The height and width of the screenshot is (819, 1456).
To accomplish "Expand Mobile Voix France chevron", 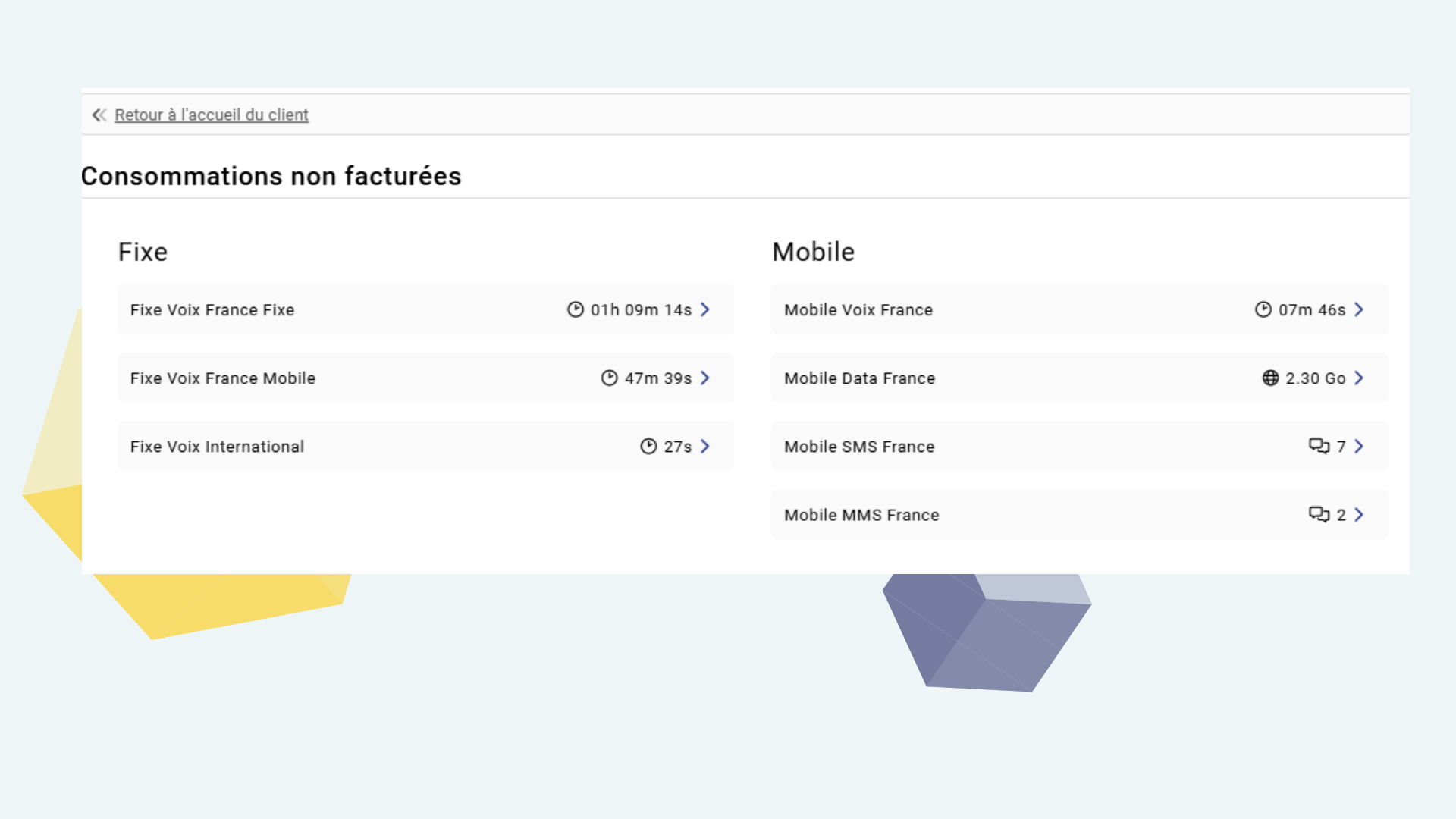I will [x=1359, y=309].
